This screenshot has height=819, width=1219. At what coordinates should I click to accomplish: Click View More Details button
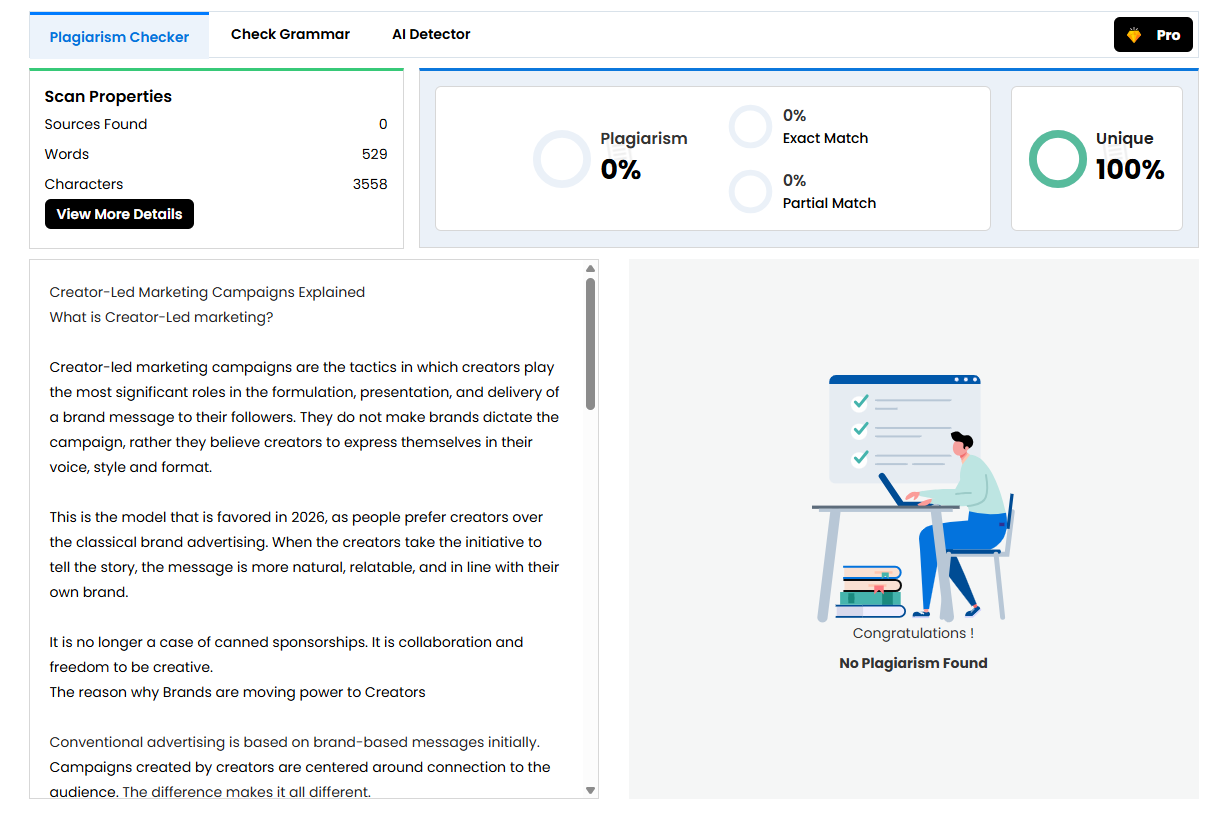pos(119,214)
